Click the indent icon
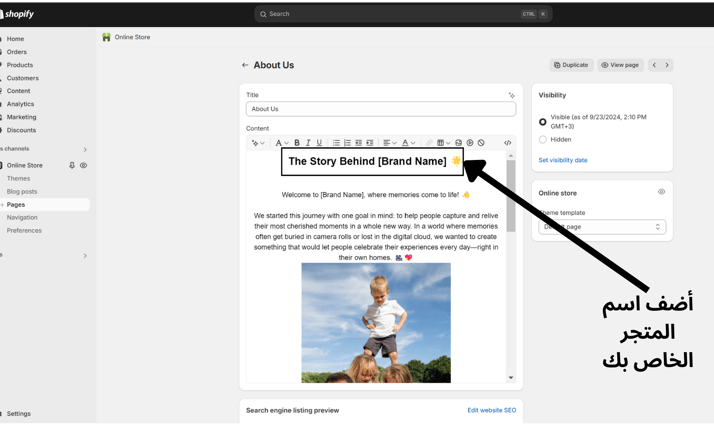This screenshot has height=425, width=714. (x=370, y=143)
